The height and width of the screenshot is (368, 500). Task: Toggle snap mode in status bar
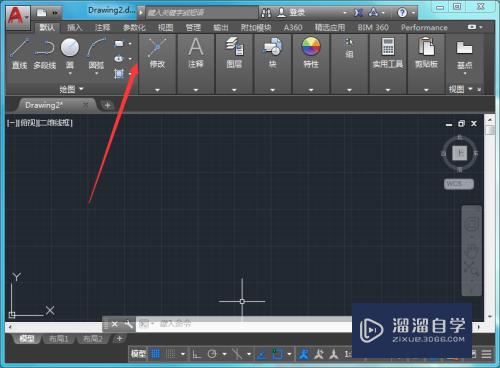(x=171, y=354)
